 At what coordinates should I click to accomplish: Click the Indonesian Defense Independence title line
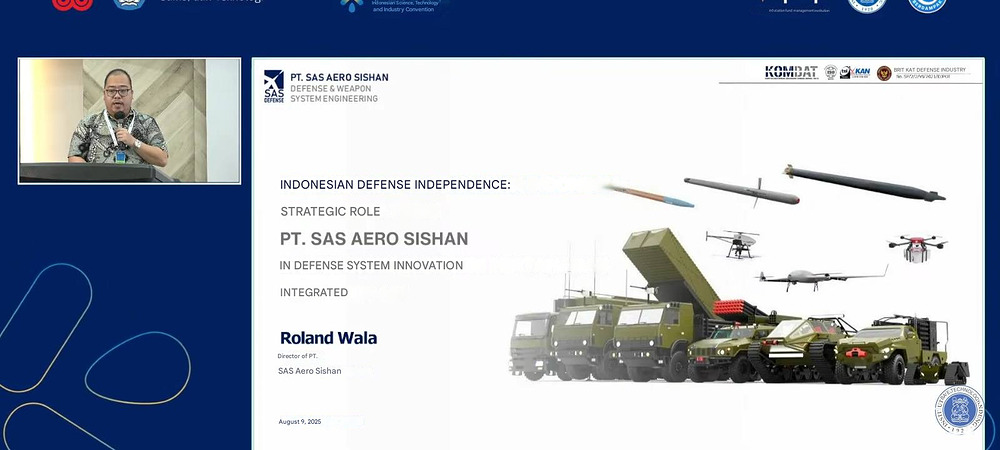(x=395, y=185)
